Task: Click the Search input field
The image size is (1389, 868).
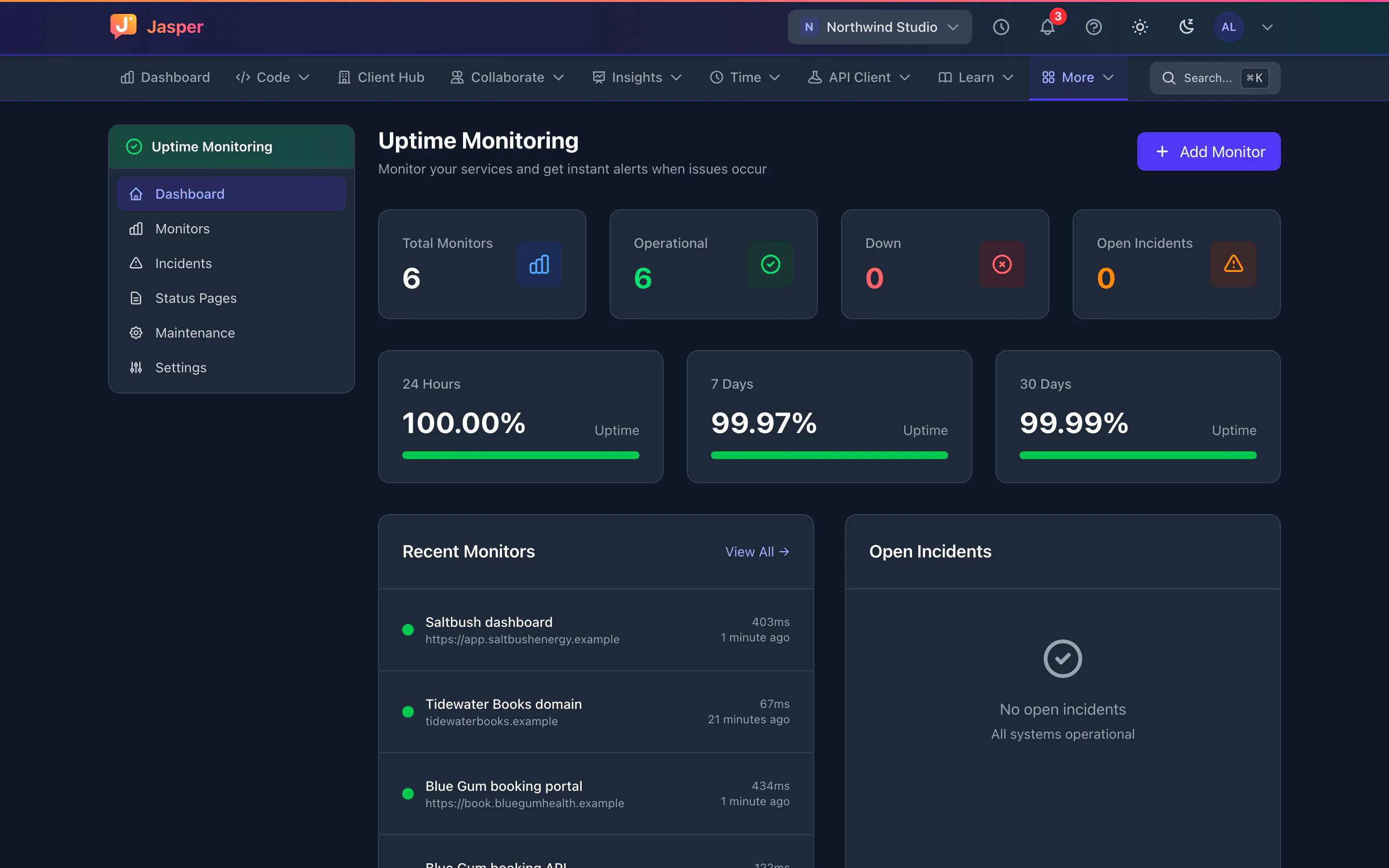Action: tap(1214, 78)
